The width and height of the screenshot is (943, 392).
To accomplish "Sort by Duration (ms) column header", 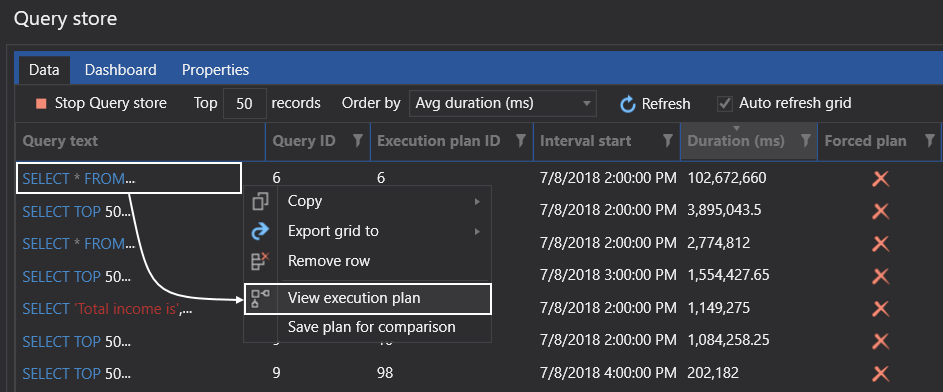I will (x=736, y=141).
